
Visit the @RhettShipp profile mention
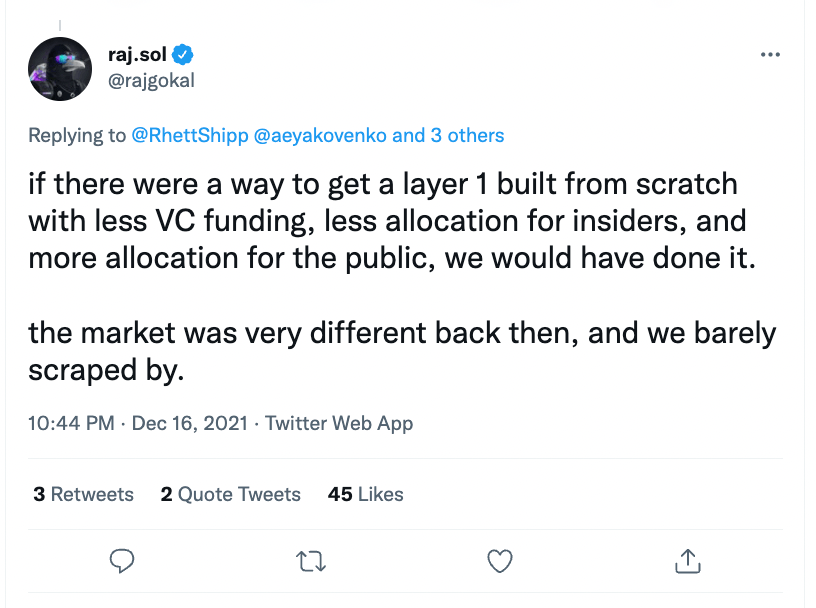(192, 135)
